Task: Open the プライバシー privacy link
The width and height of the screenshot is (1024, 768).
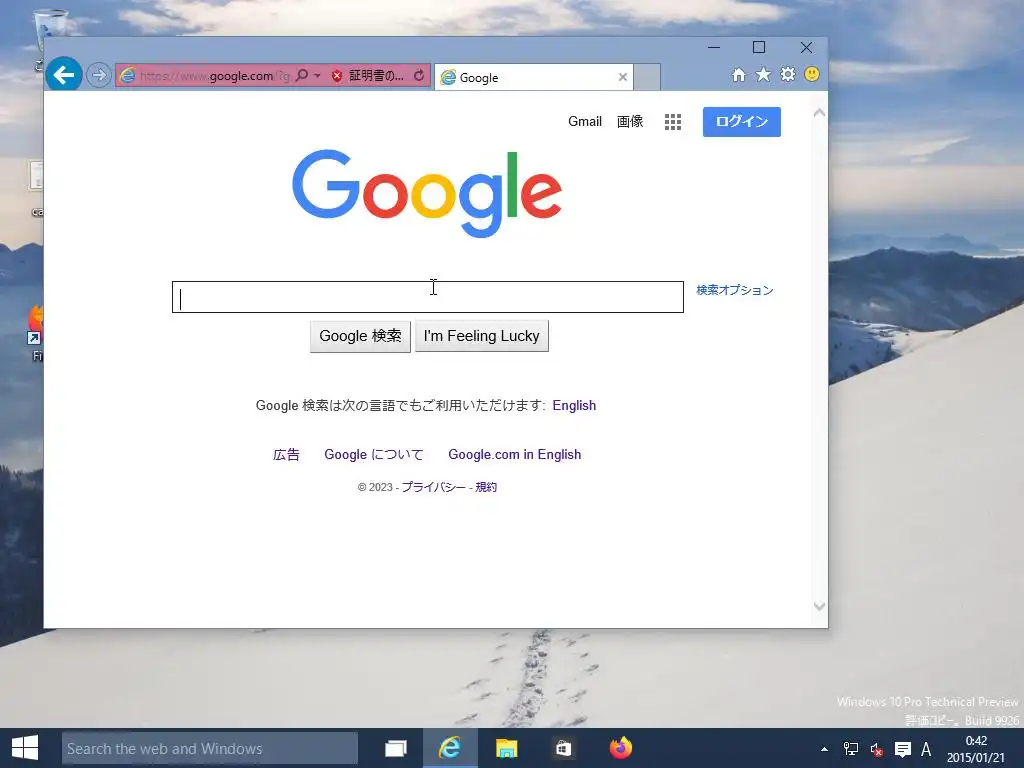Action: coord(433,487)
